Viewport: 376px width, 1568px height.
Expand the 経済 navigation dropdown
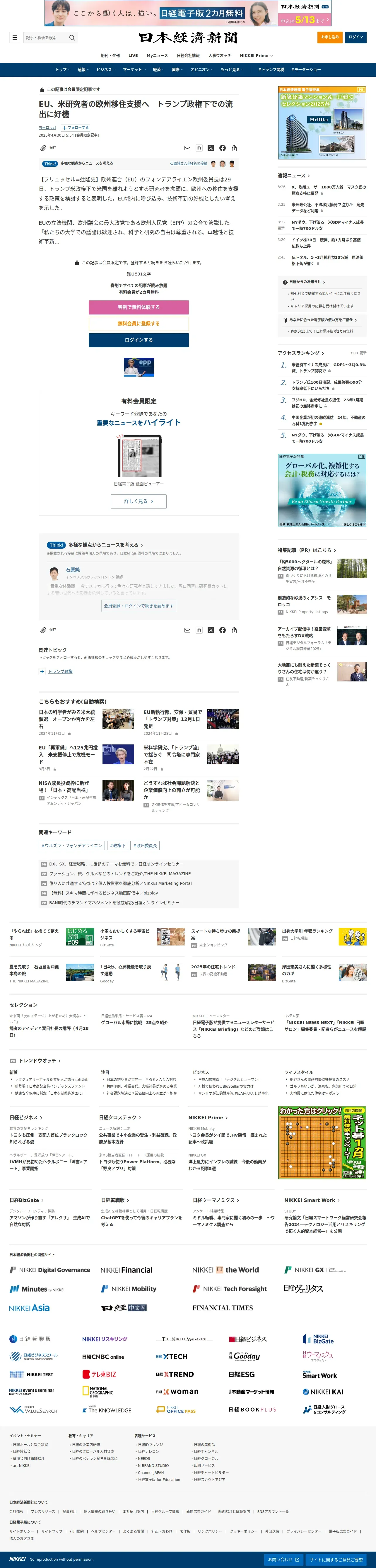click(158, 69)
